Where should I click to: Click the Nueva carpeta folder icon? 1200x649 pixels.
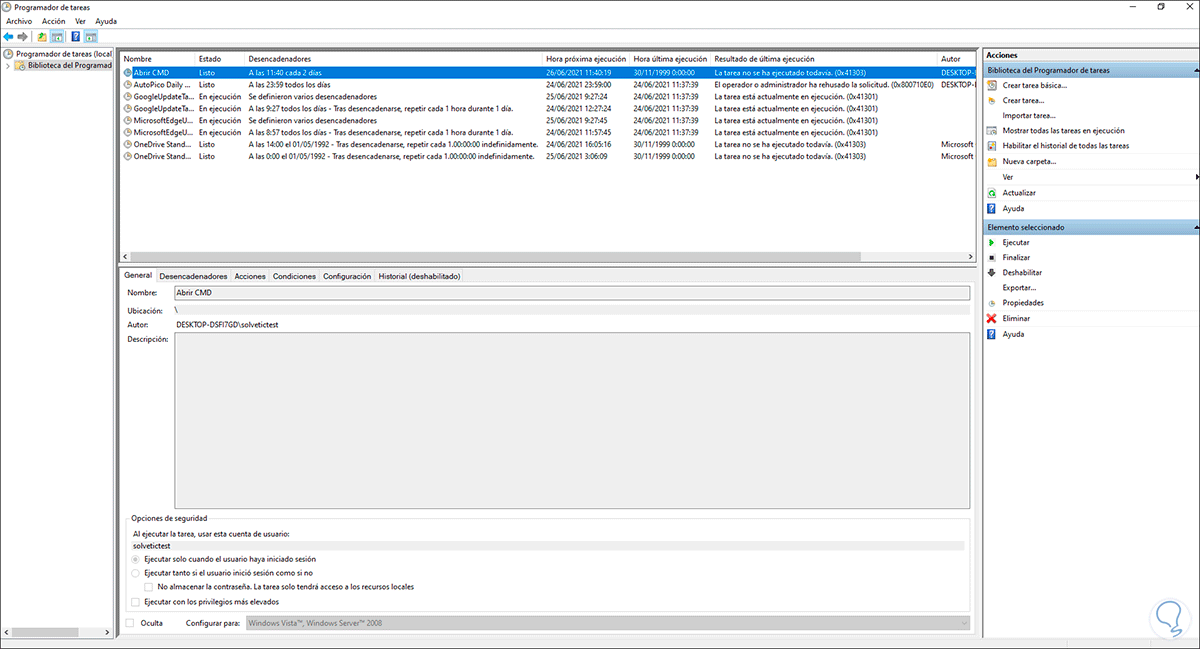pos(992,161)
